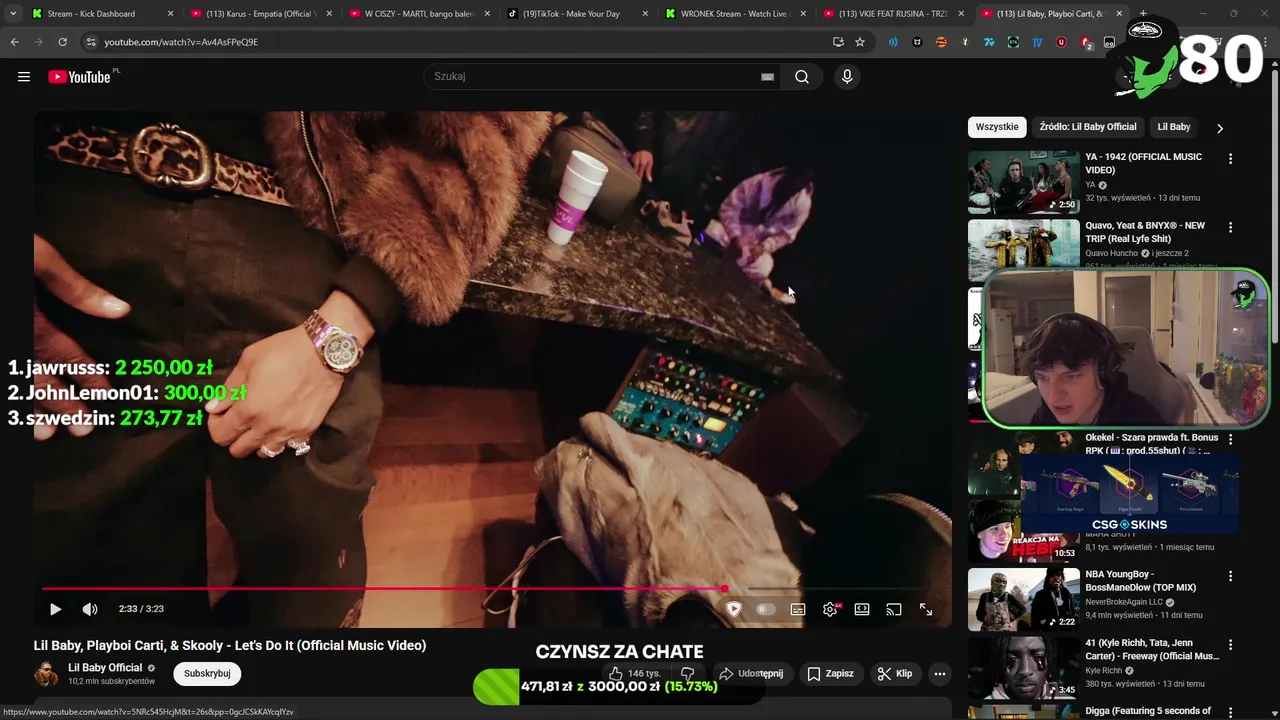Cast the video to a TV

tap(894, 609)
